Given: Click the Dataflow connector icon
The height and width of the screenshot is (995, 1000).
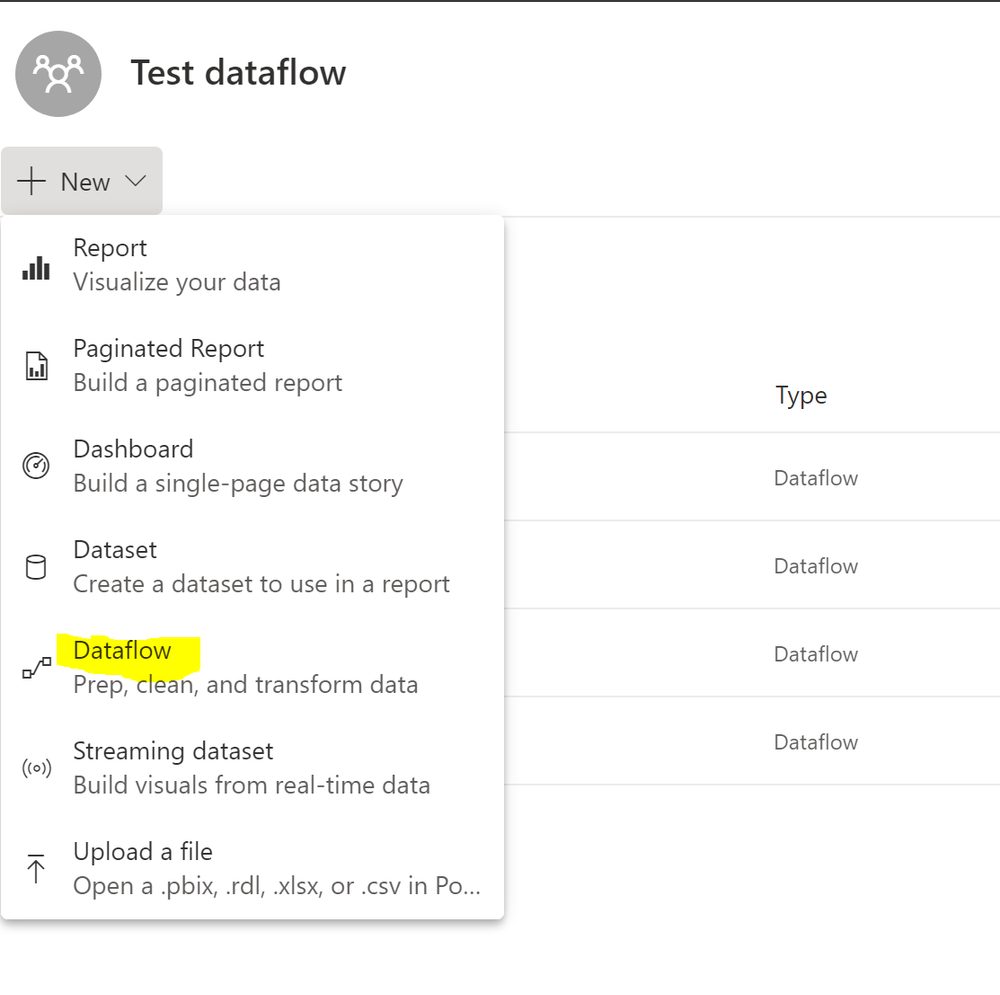Looking at the screenshot, I should (36, 667).
